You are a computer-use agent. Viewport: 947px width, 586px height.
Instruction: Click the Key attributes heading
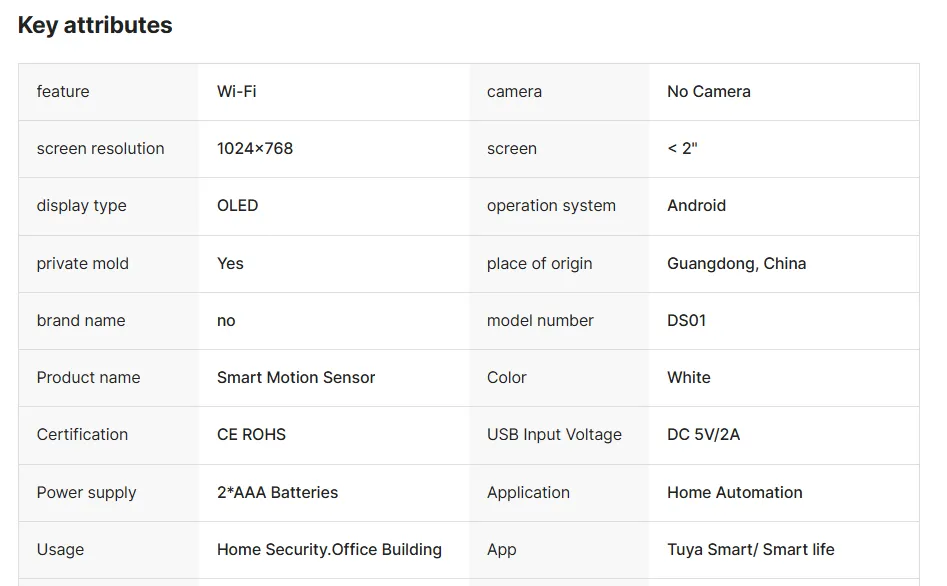[x=95, y=26]
